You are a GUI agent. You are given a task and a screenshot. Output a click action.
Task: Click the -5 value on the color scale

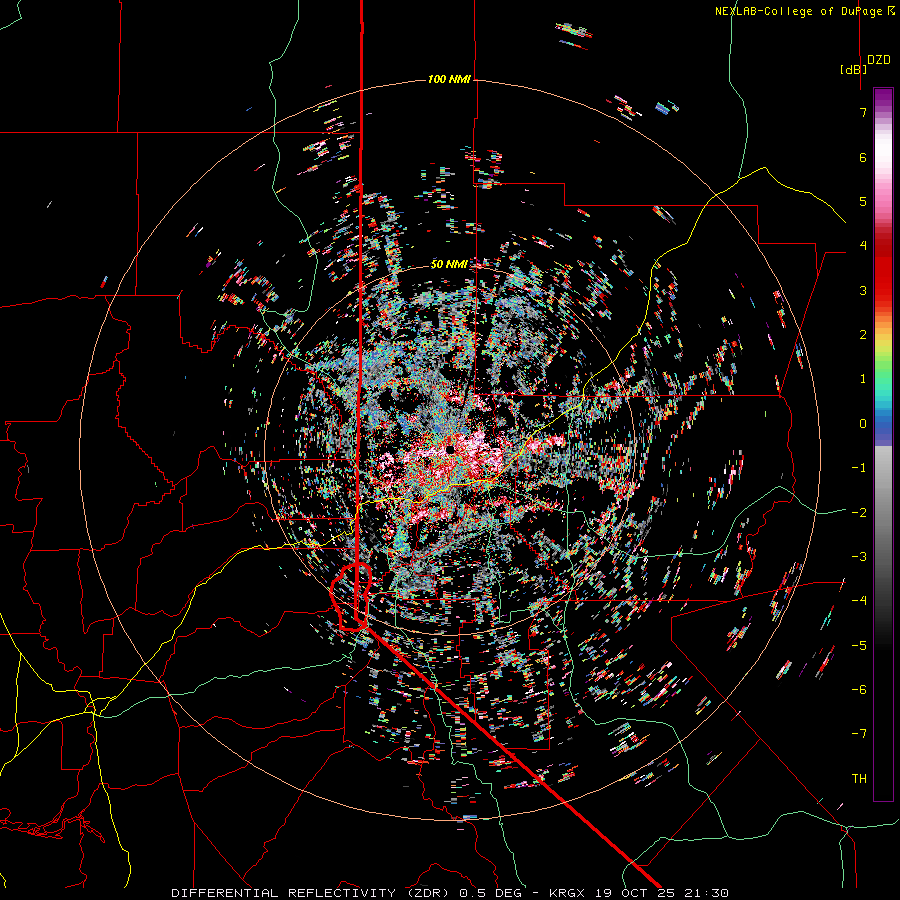[859, 645]
